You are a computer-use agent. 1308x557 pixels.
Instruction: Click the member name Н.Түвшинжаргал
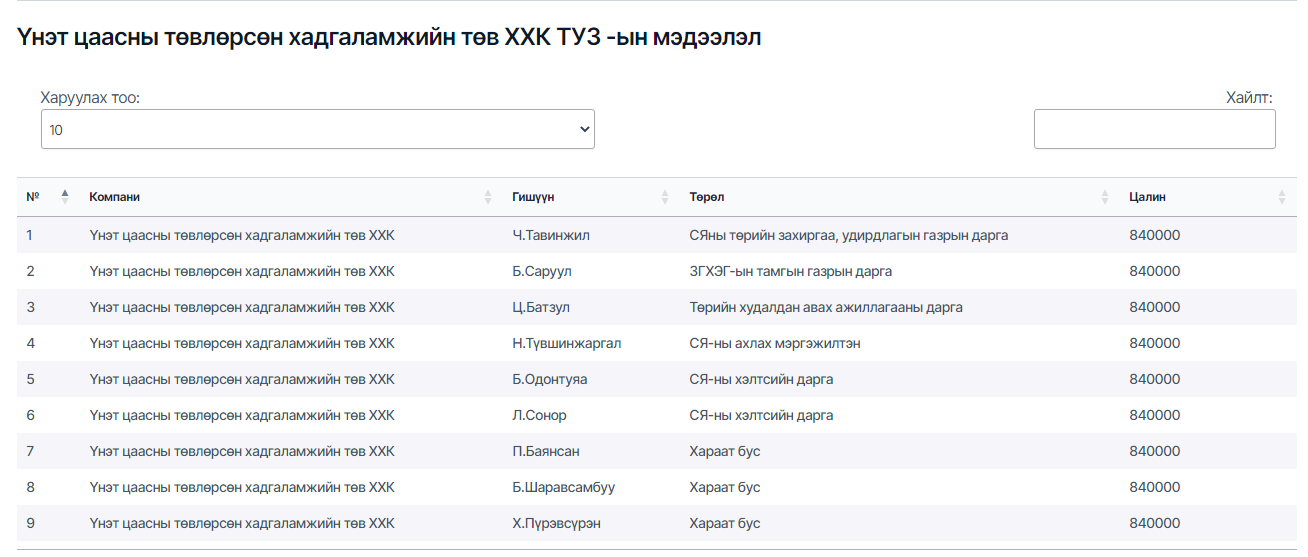point(566,343)
